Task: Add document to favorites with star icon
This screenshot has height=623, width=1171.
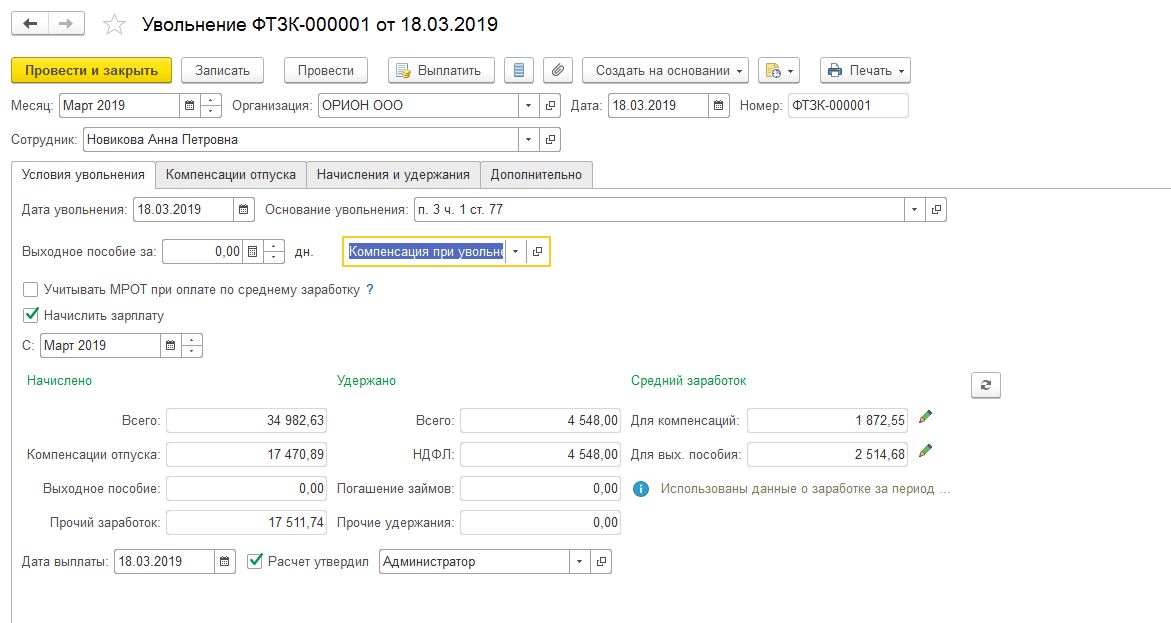Action: [114, 25]
